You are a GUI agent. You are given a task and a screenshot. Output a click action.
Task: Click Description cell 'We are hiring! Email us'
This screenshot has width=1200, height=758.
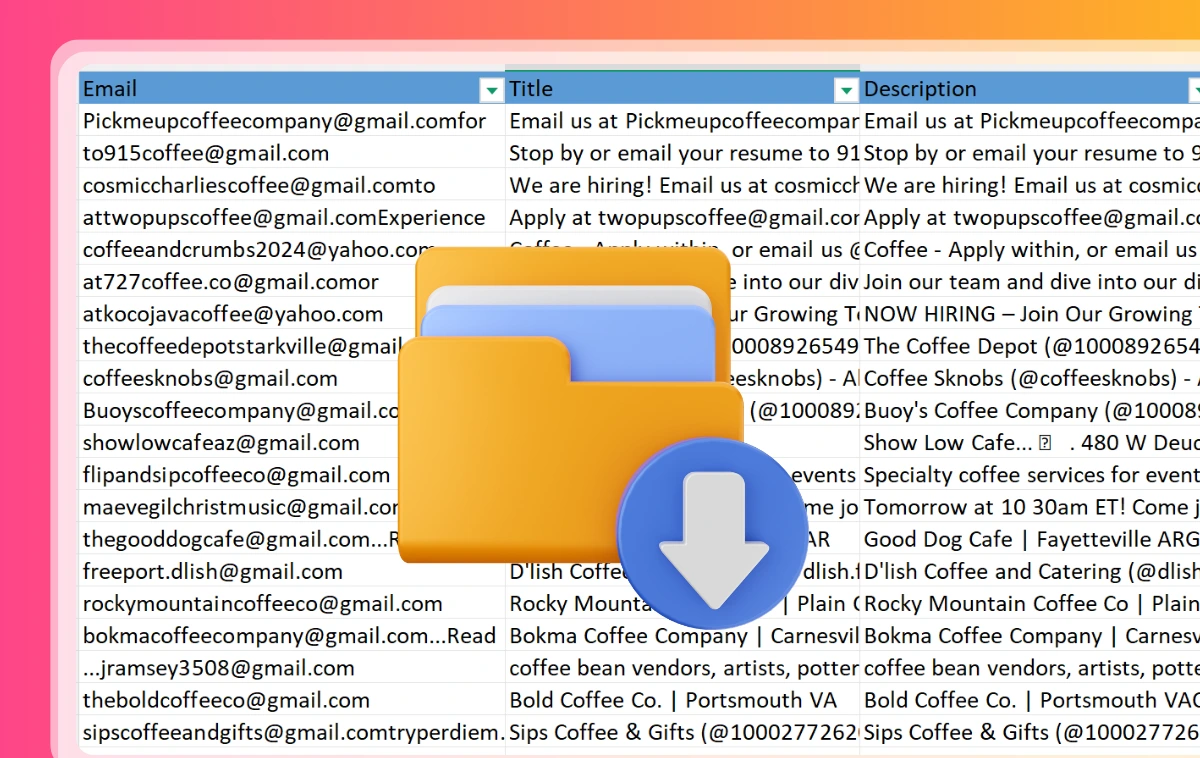click(x=1030, y=185)
